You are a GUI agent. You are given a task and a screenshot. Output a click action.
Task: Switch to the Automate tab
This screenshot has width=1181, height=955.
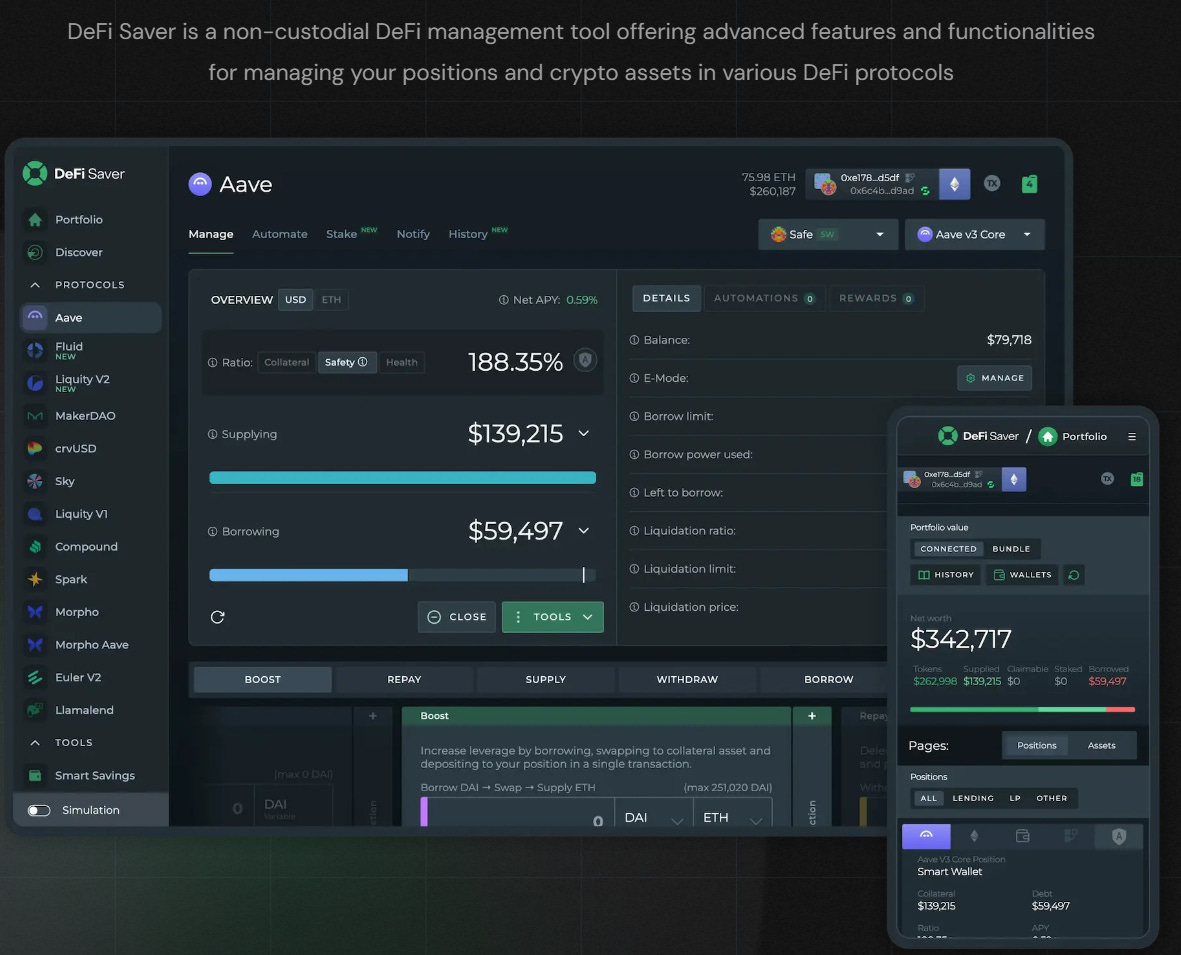click(x=279, y=234)
